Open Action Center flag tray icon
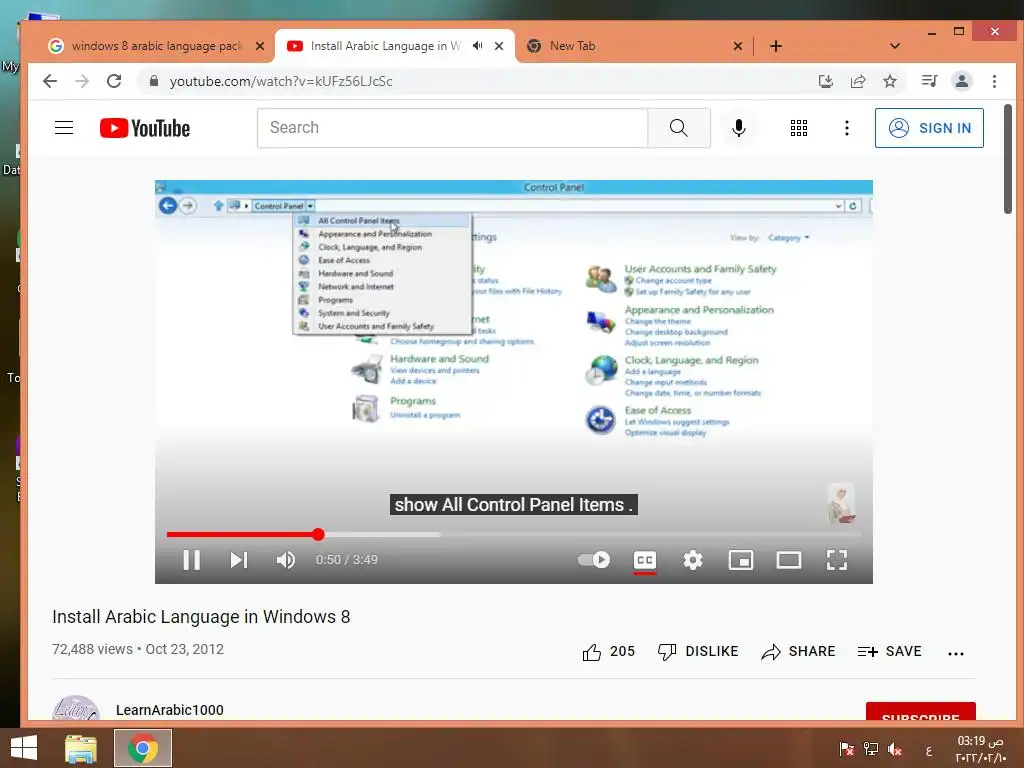Image resolution: width=1024 pixels, height=768 pixels. (846, 749)
